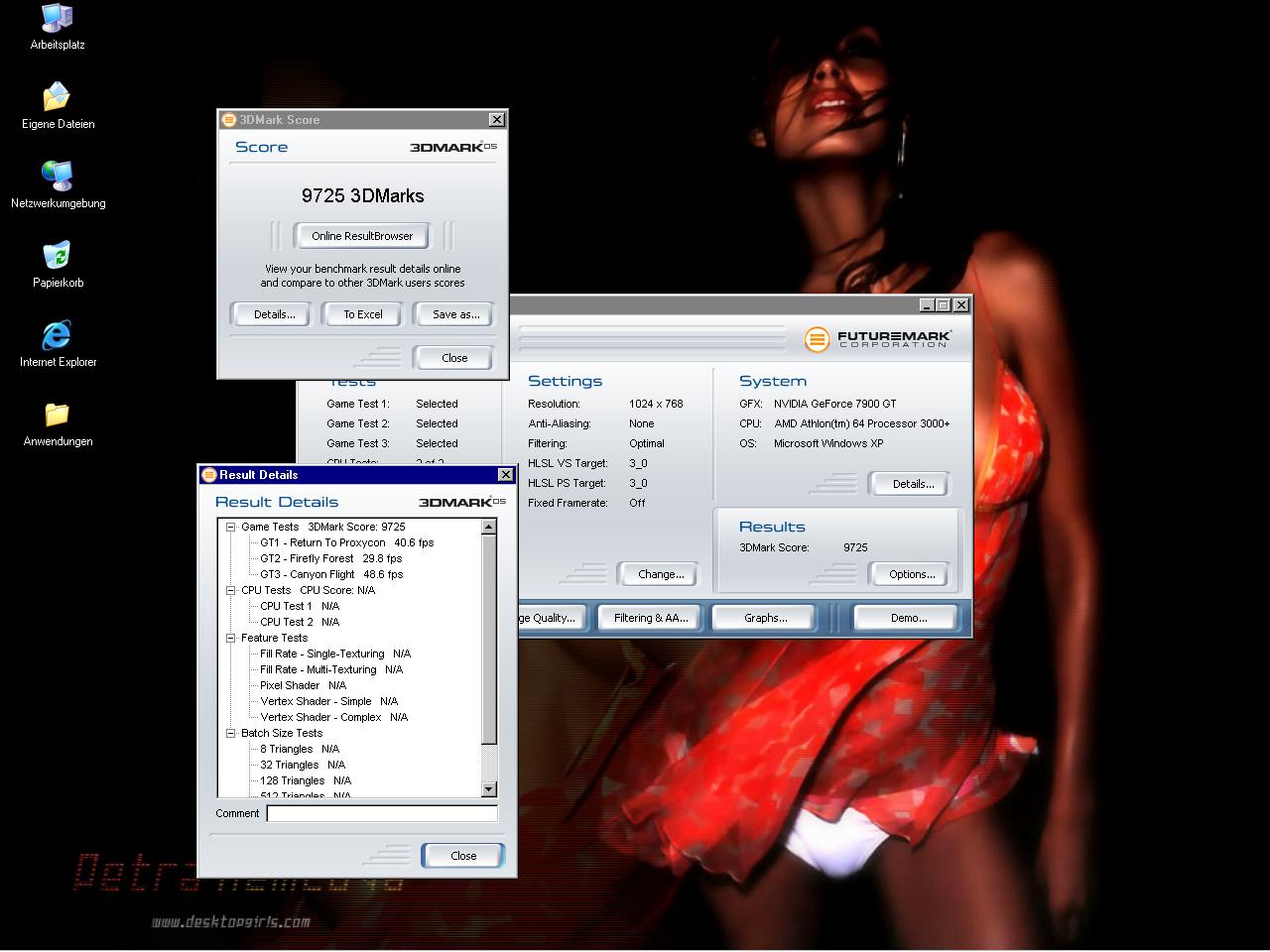Select the 128 Triangles row
The height and width of the screenshot is (952, 1270).
click(x=306, y=781)
